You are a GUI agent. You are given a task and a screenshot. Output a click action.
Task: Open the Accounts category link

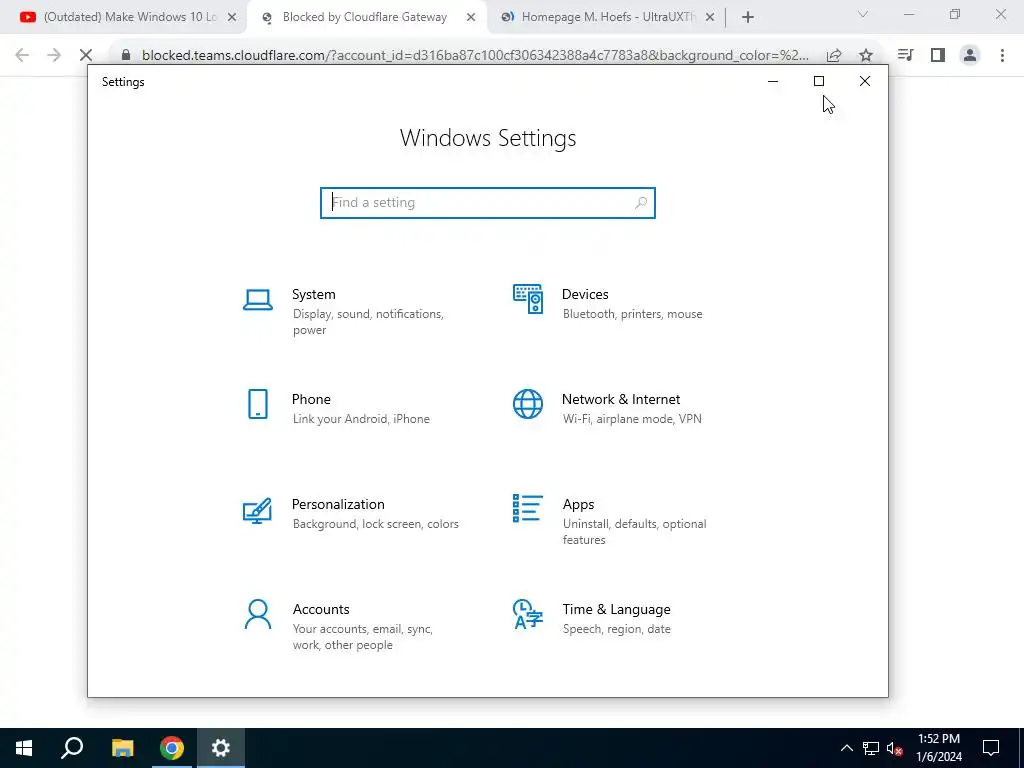click(321, 609)
